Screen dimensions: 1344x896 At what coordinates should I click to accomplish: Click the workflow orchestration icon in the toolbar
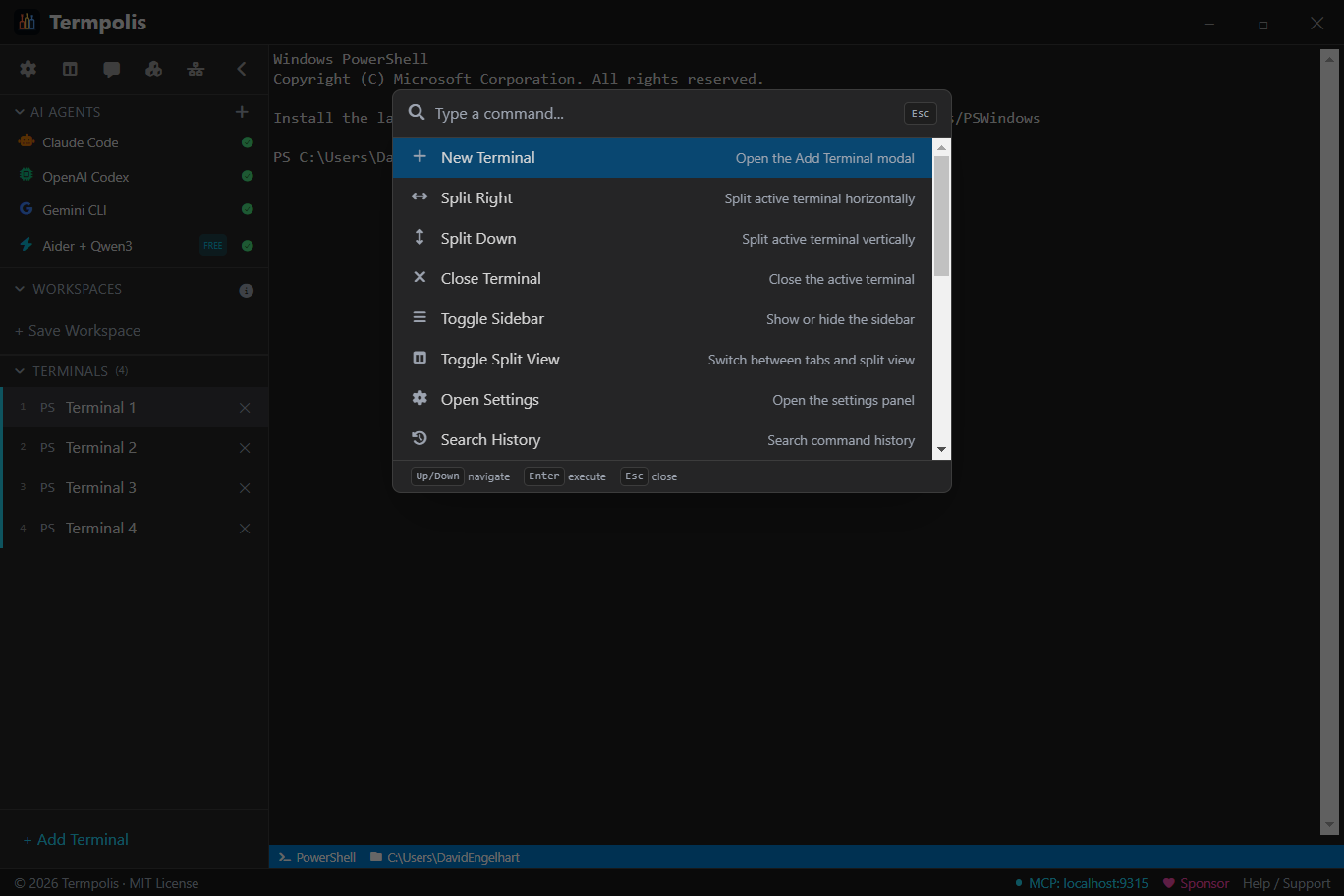click(196, 69)
